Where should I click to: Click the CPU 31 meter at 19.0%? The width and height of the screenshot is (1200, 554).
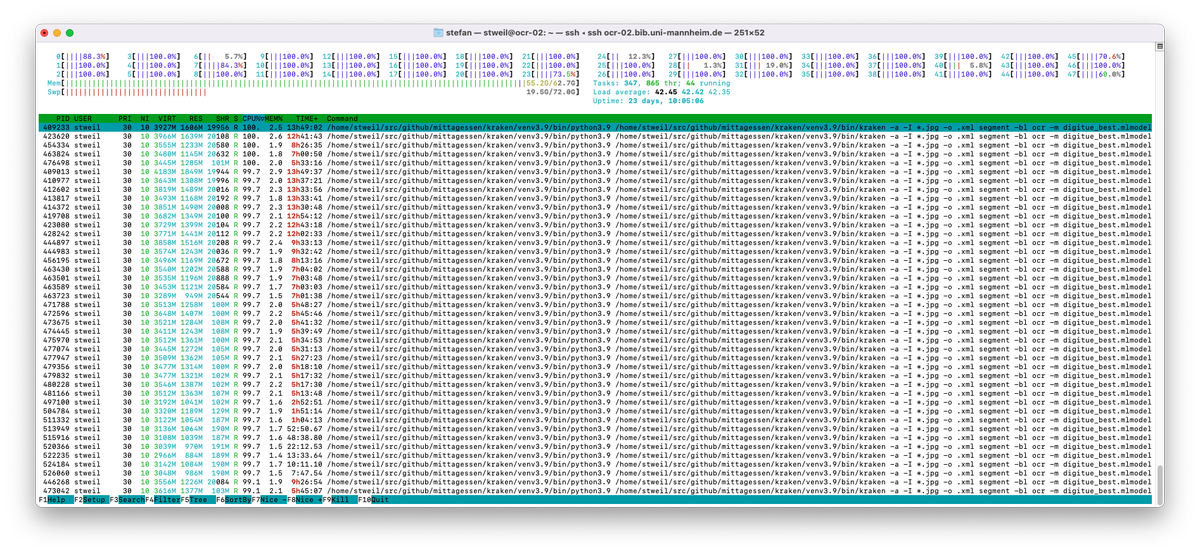[x=764, y=65]
